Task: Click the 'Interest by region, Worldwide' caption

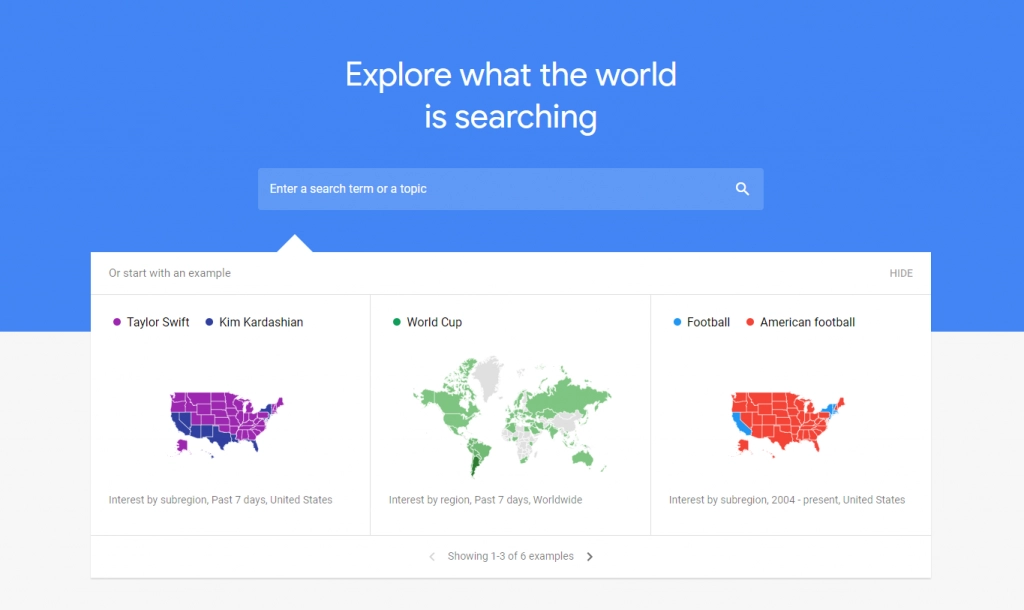Action: click(x=484, y=499)
